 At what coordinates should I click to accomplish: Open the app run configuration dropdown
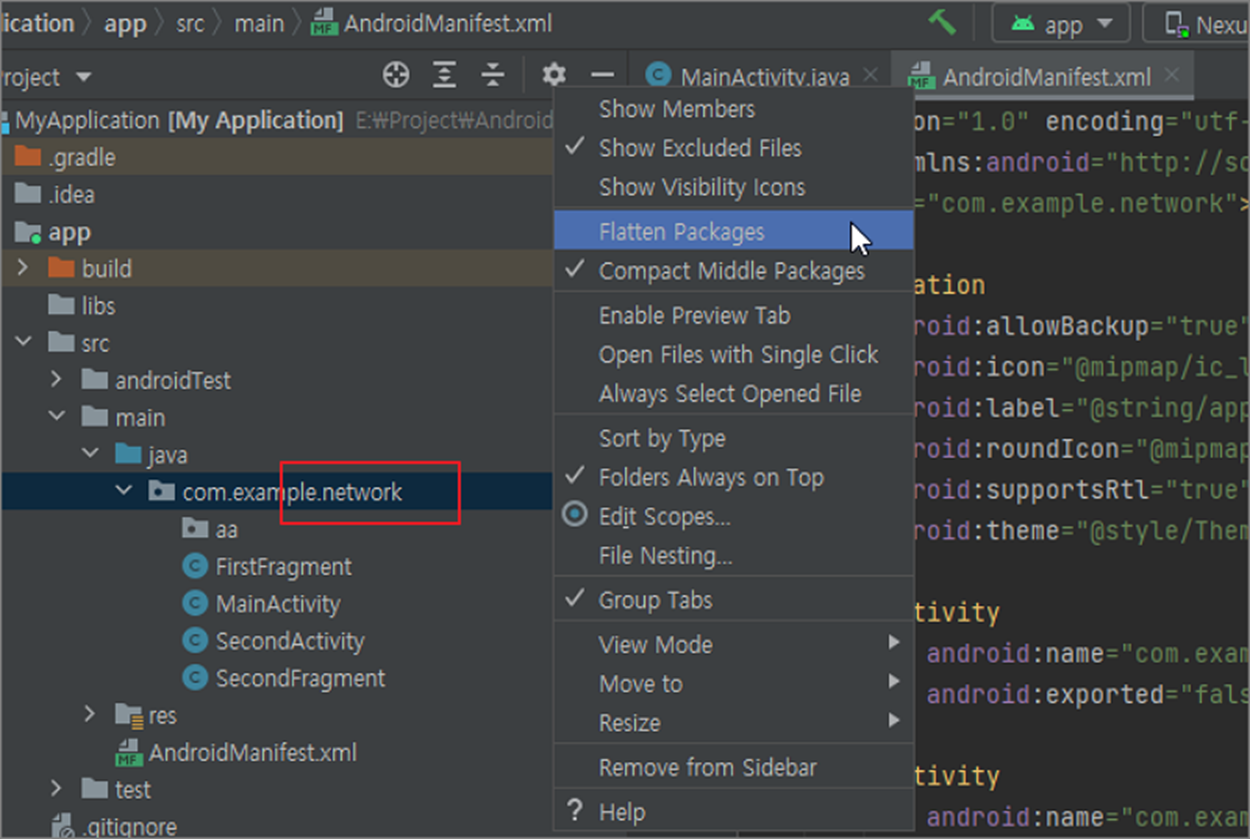click(1061, 23)
